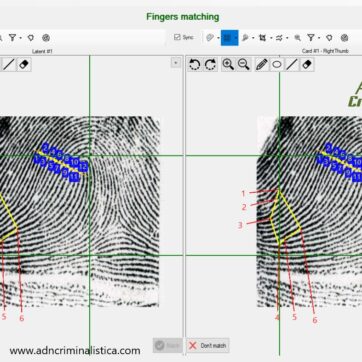This screenshot has height=362, width=362.
Task: Expand the magnifier tool dropdown arrow
Action: pos(253,38)
